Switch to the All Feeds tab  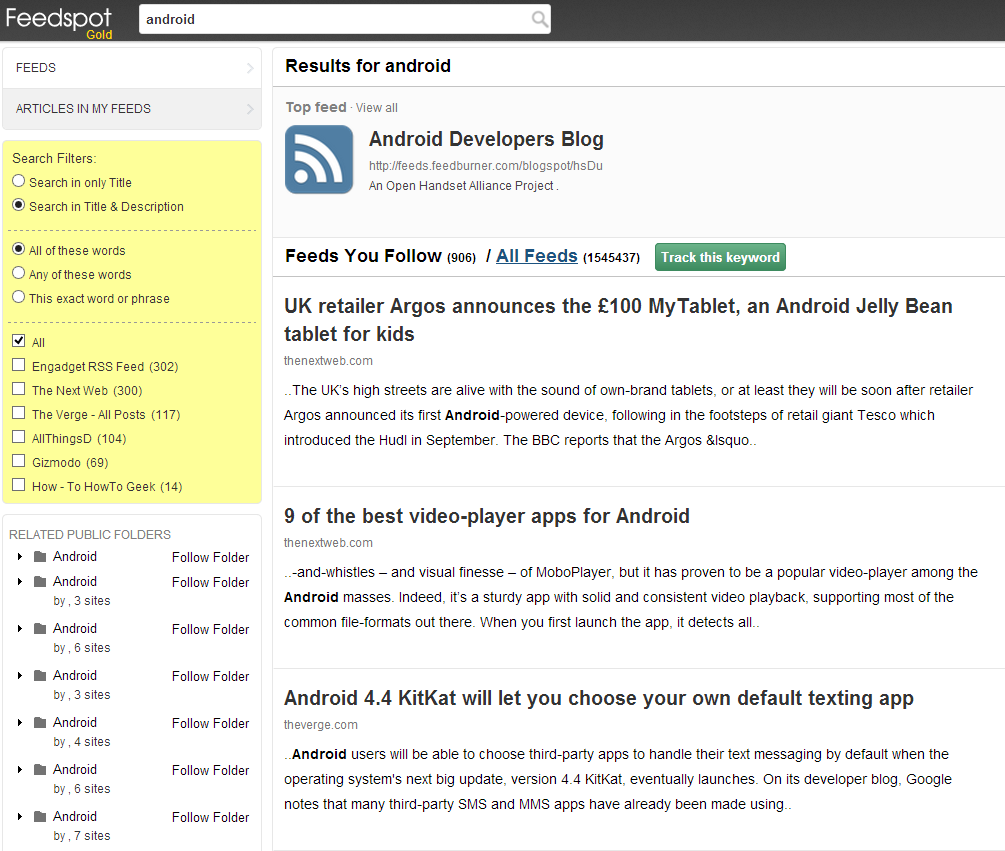point(536,256)
